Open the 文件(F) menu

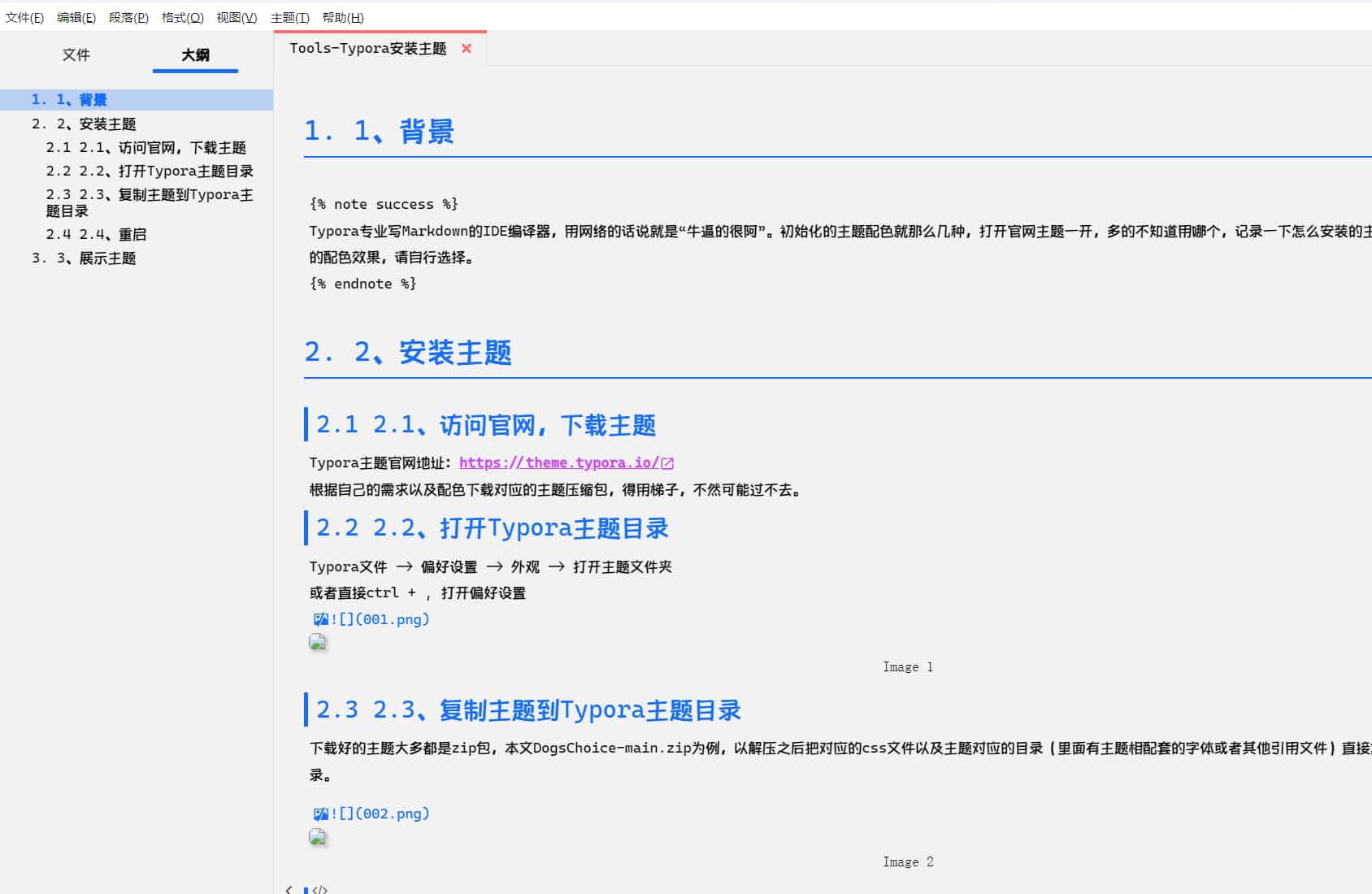pos(24,17)
